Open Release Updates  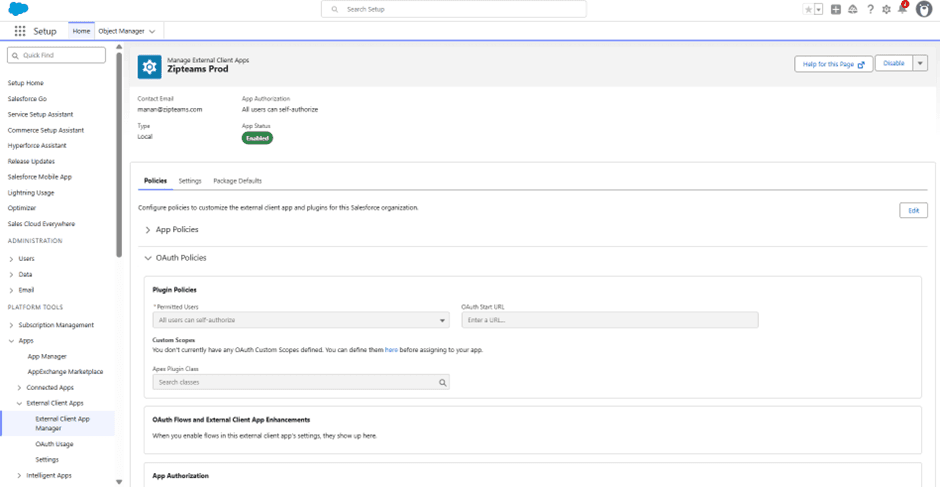click(x=31, y=161)
